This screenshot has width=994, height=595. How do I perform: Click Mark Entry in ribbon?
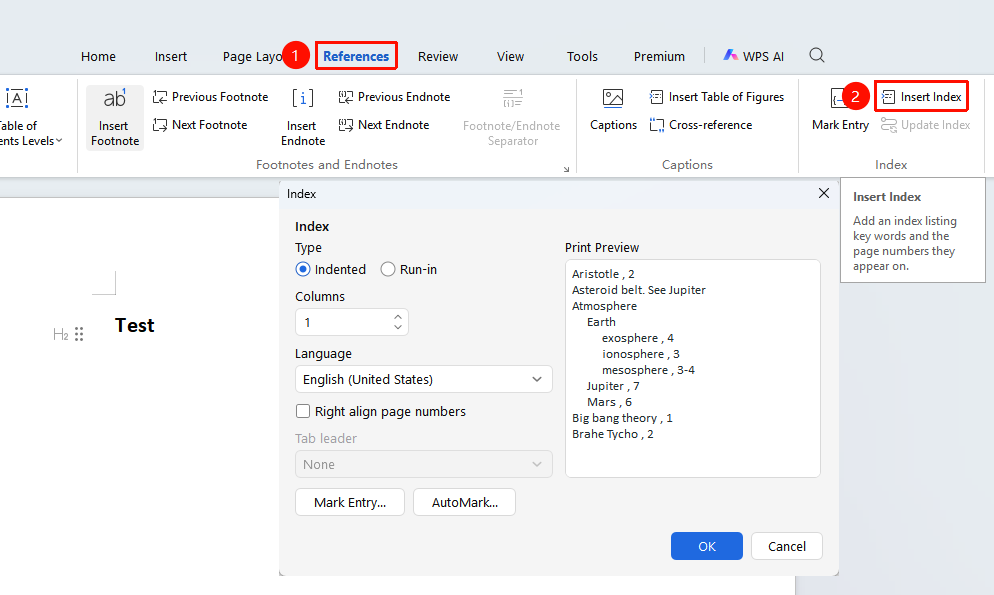[840, 110]
